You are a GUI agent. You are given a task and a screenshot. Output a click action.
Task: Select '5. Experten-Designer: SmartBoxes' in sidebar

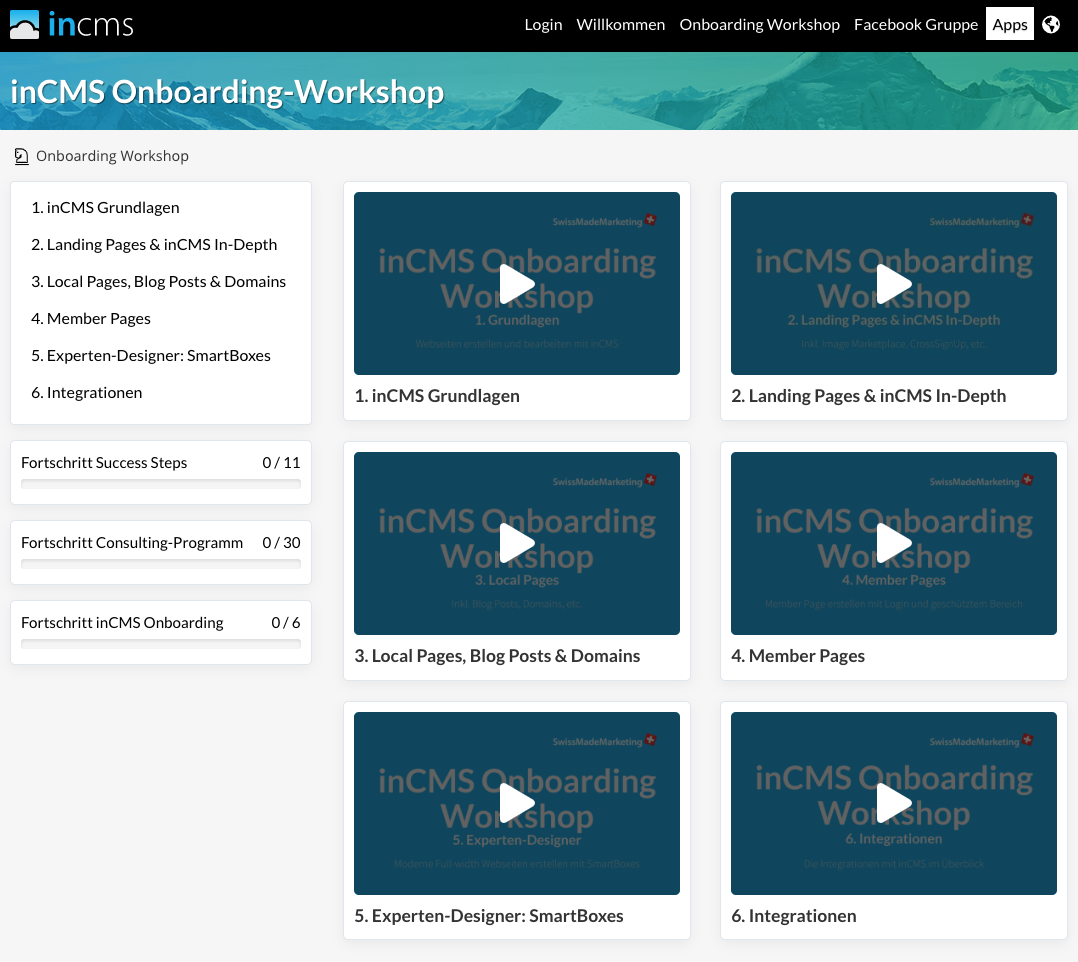(x=151, y=356)
